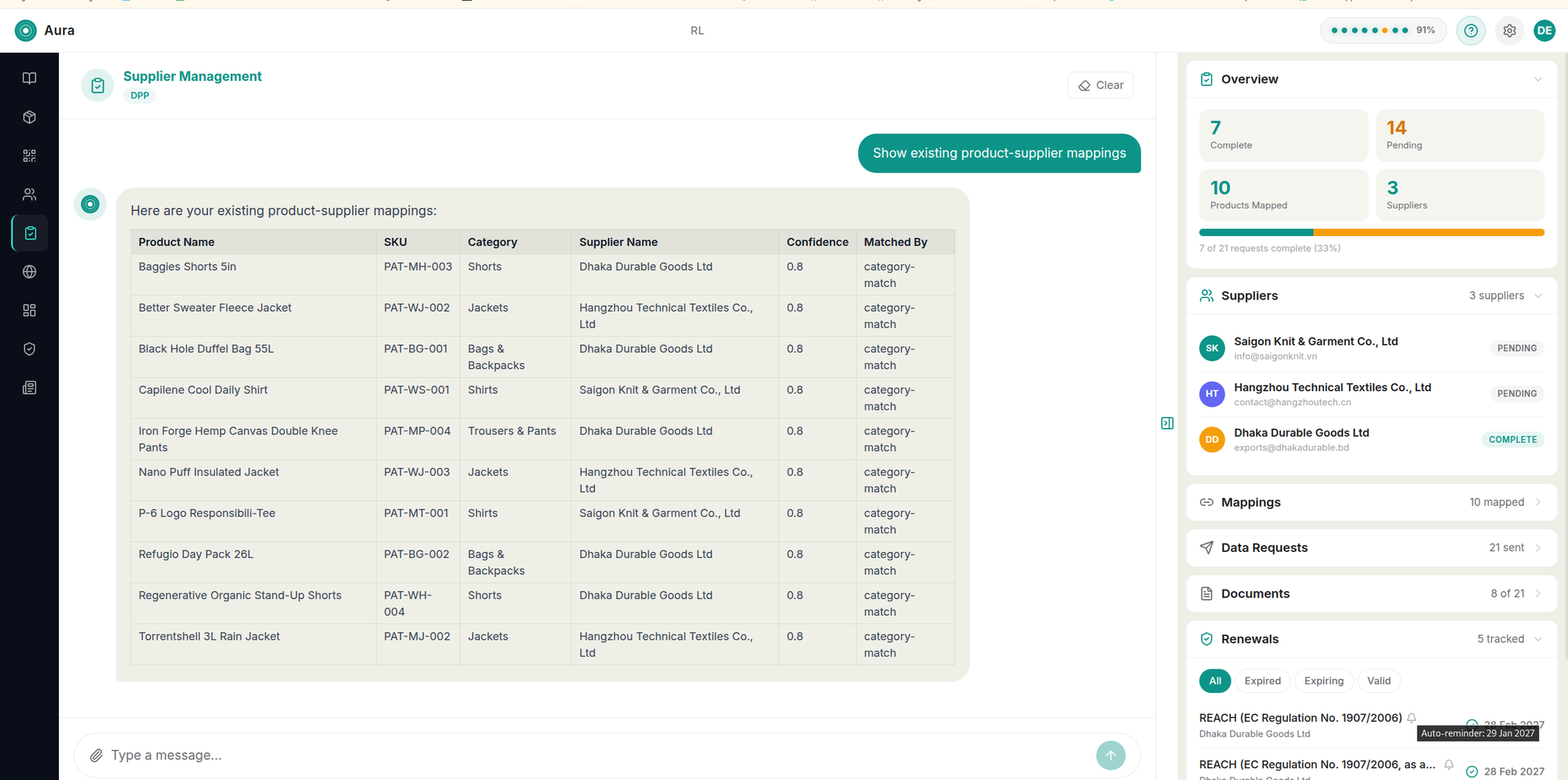1568x780 pixels.
Task: Click the Supplier Management header icon
Action: coord(97,85)
